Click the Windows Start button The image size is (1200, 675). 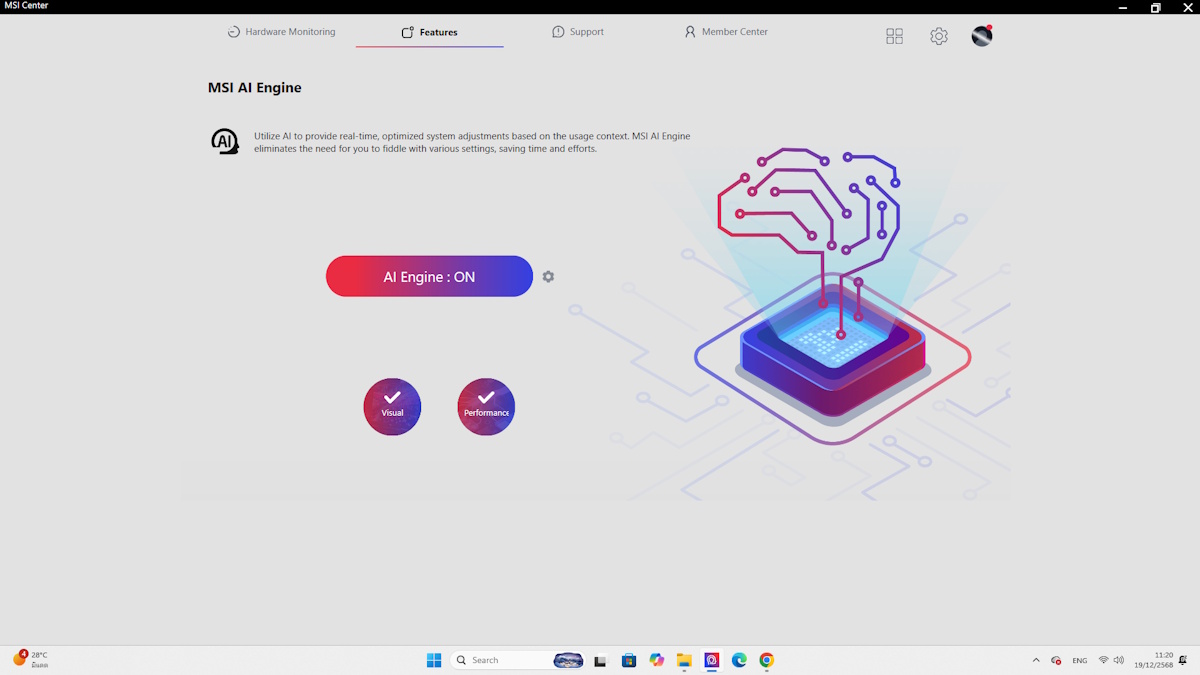point(434,660)
